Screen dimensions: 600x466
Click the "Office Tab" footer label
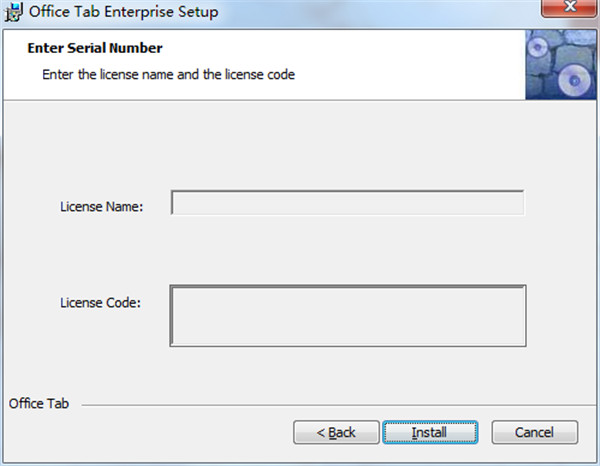tap(38, 404)
